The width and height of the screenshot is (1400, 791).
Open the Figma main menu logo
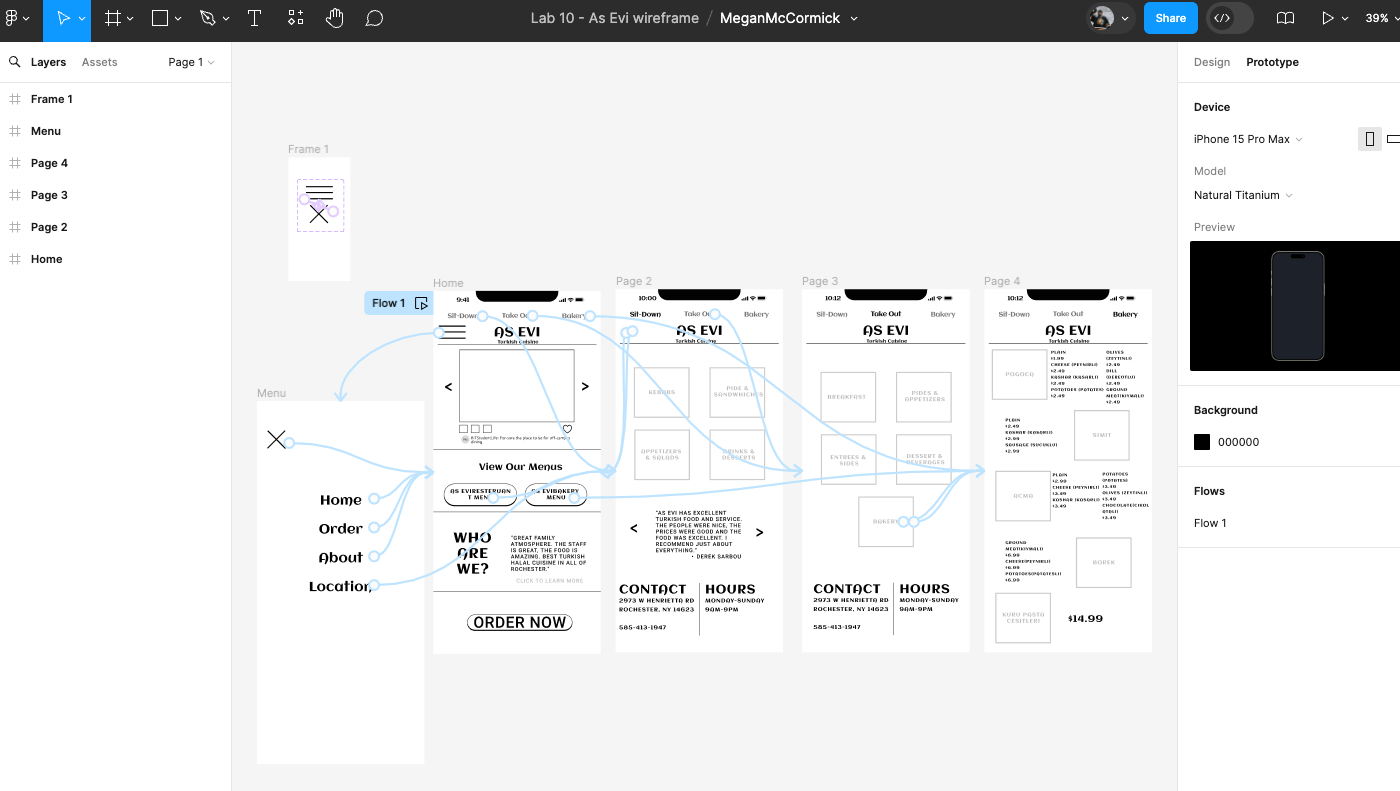12,18
